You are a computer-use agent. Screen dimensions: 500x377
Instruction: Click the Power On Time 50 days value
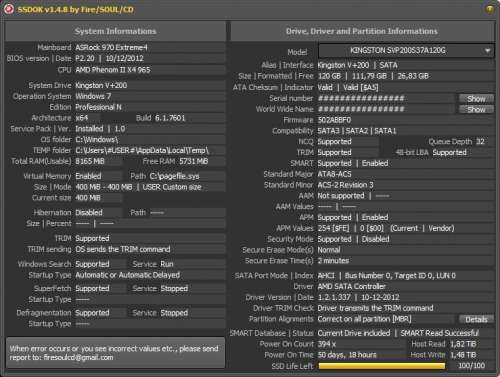347,355
